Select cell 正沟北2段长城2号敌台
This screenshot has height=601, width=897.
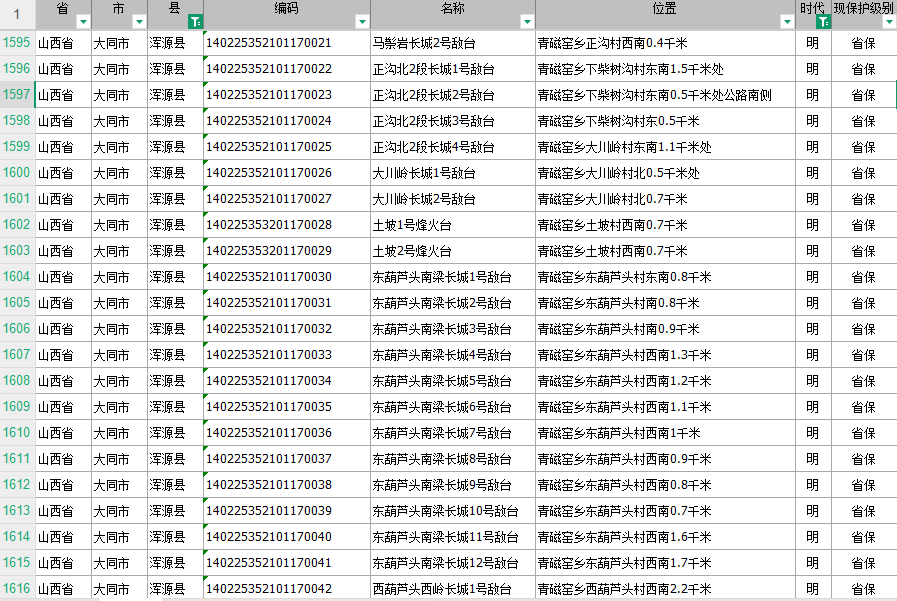click(453, 95)
